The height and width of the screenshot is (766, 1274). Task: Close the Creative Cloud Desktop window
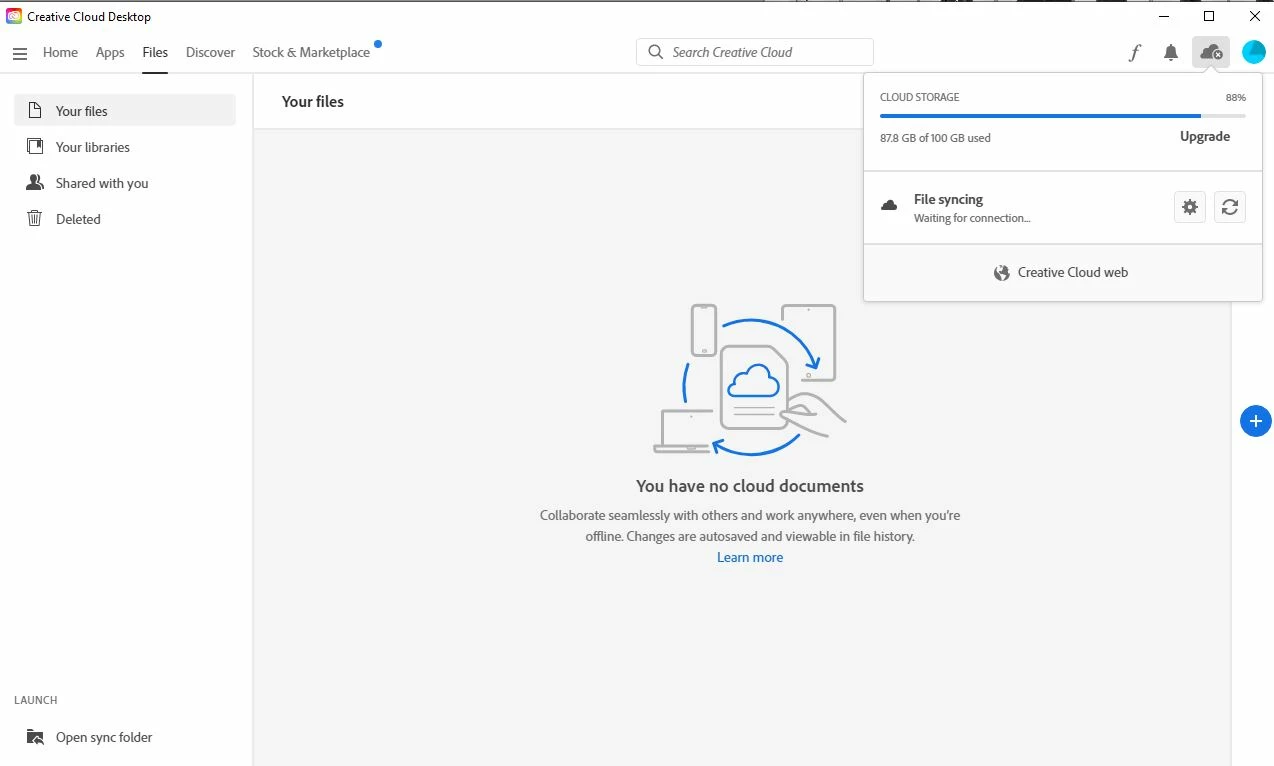point(1255,16)
